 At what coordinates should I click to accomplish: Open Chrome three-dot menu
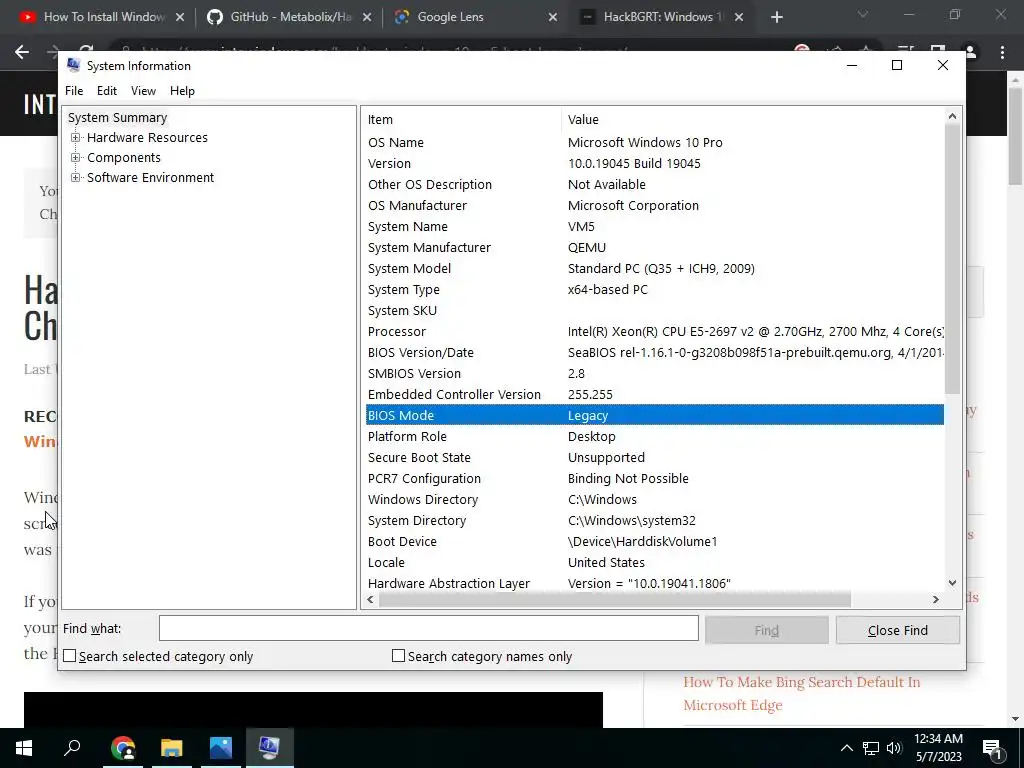pyautogui.click(x=1002, y=52)
